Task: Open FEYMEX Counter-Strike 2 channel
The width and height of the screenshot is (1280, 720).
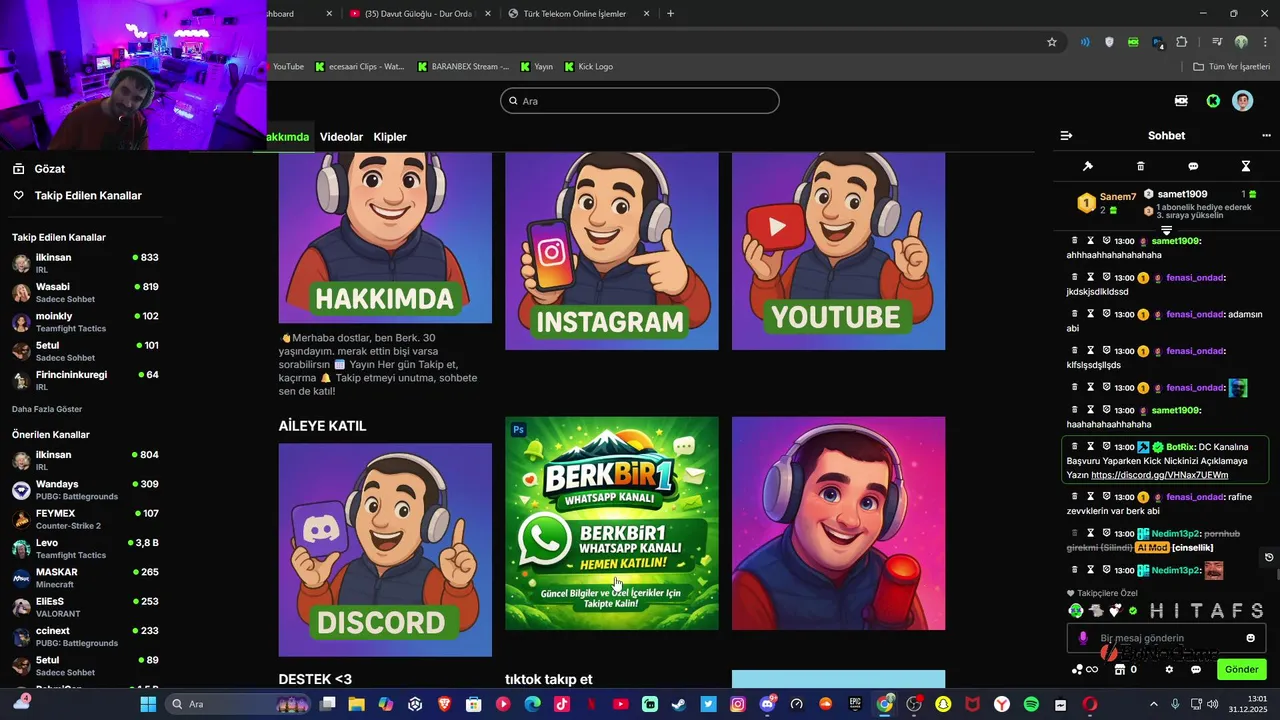Action: 85,519
